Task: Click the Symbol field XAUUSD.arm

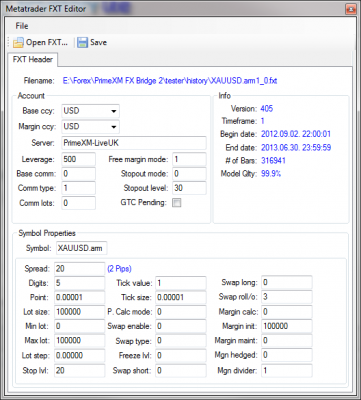Action: 82,248
